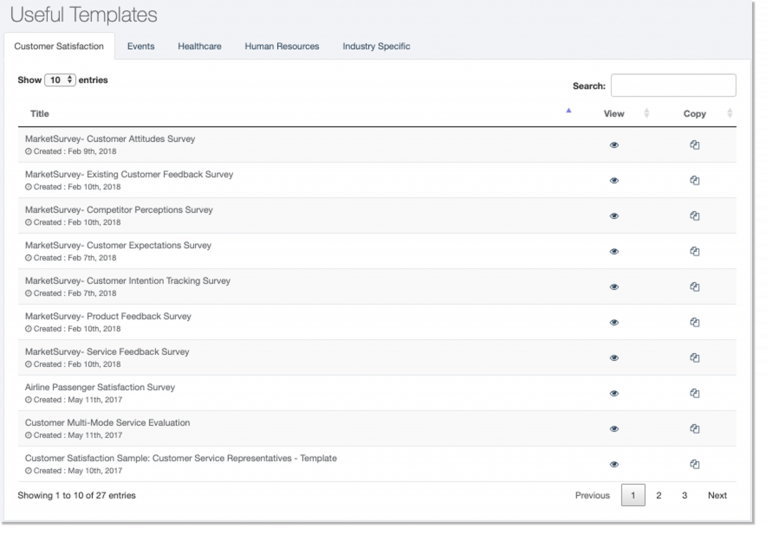
Task: Click the MarketSurvey- Customer Intention Tracking Survey title
Action: [127, 281]
